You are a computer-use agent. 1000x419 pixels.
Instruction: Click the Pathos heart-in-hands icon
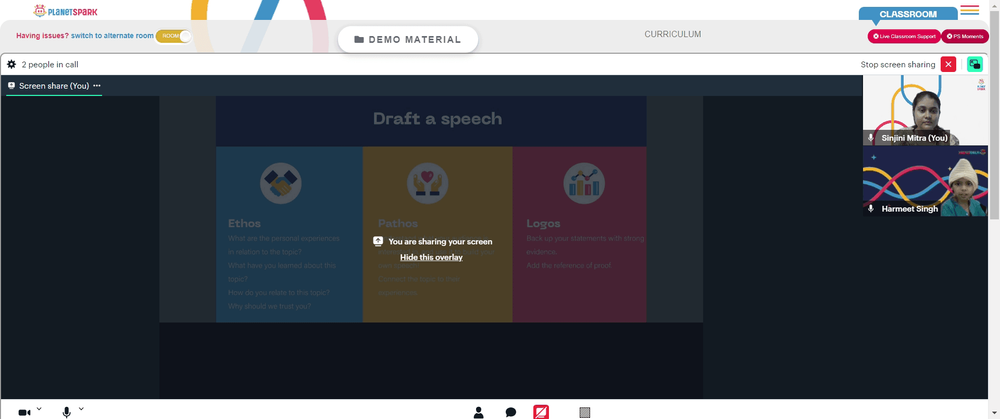coord(427,184)
